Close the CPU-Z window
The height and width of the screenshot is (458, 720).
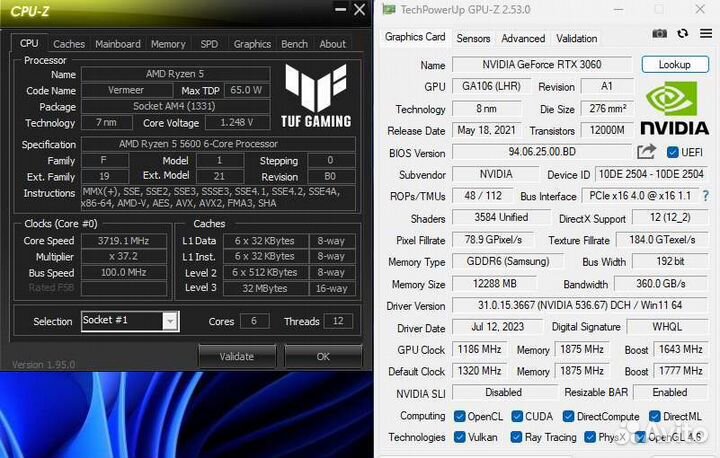pos(360,9)
